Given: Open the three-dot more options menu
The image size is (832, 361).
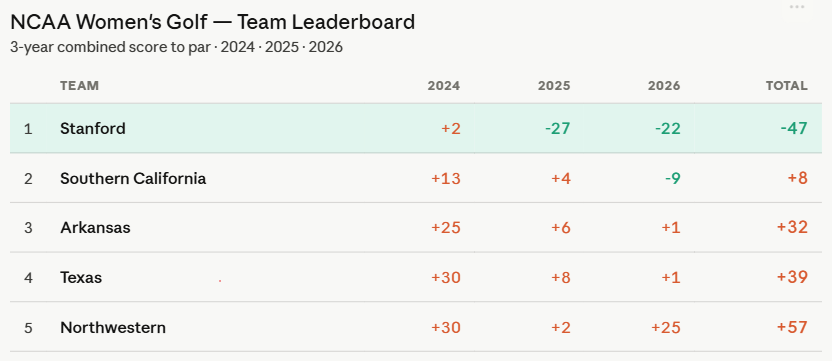Looking at the screenshot, I should pos(797,7).
